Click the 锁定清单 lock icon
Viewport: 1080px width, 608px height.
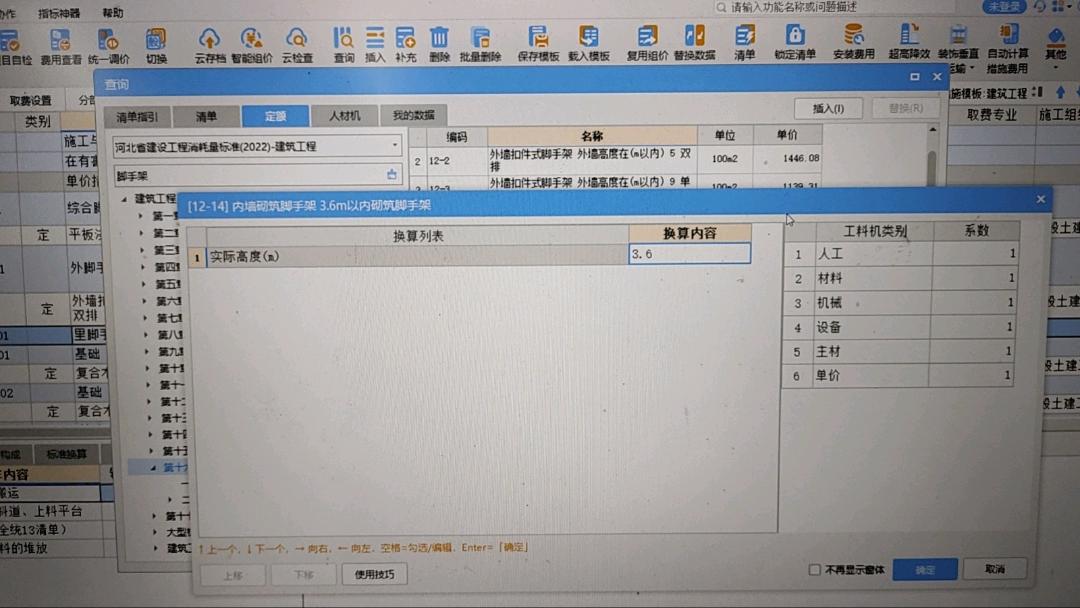(794, 44)
